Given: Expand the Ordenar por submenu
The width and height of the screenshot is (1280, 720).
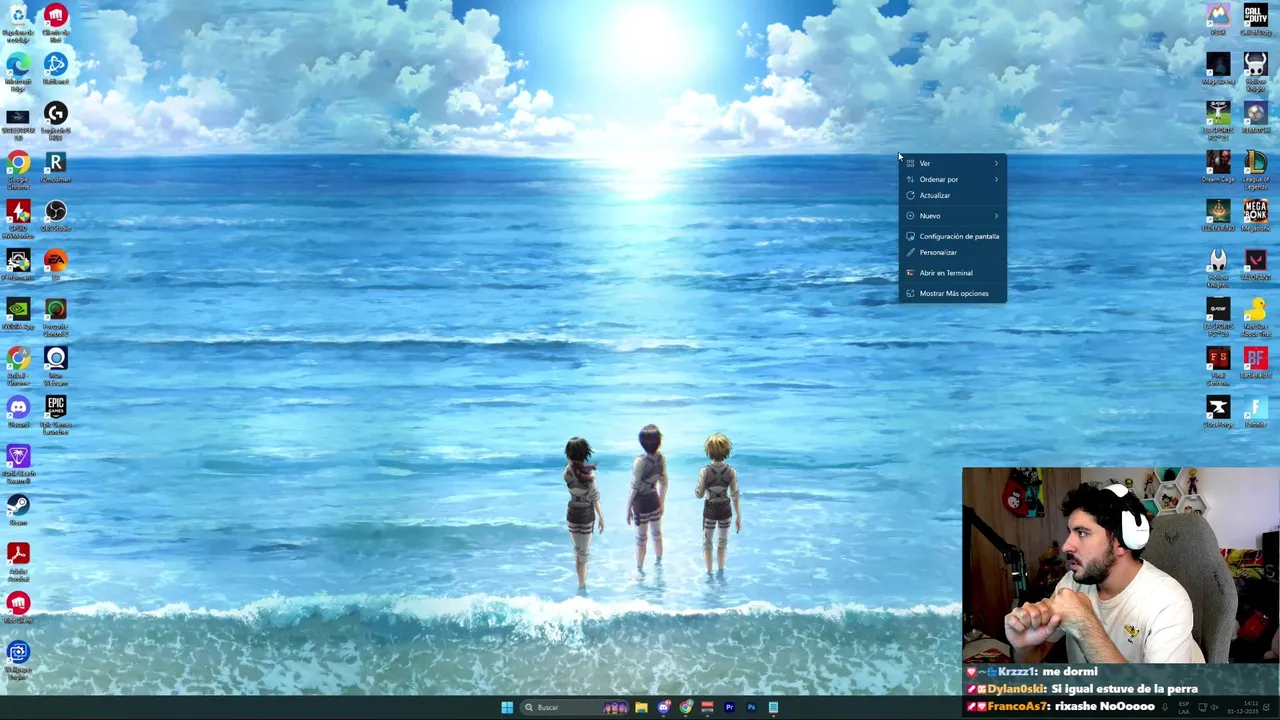Looking at the screenshot, I should click(952, 179).
